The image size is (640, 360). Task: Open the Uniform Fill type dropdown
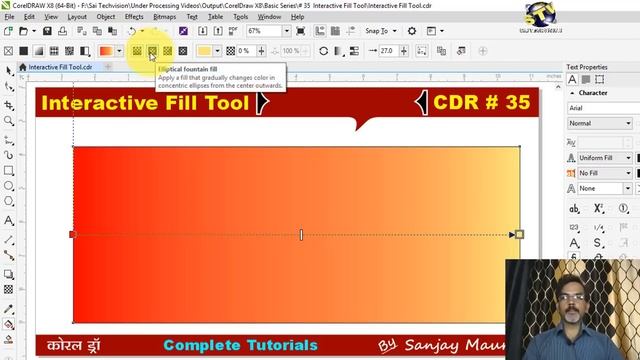click(x=605, y=158)
